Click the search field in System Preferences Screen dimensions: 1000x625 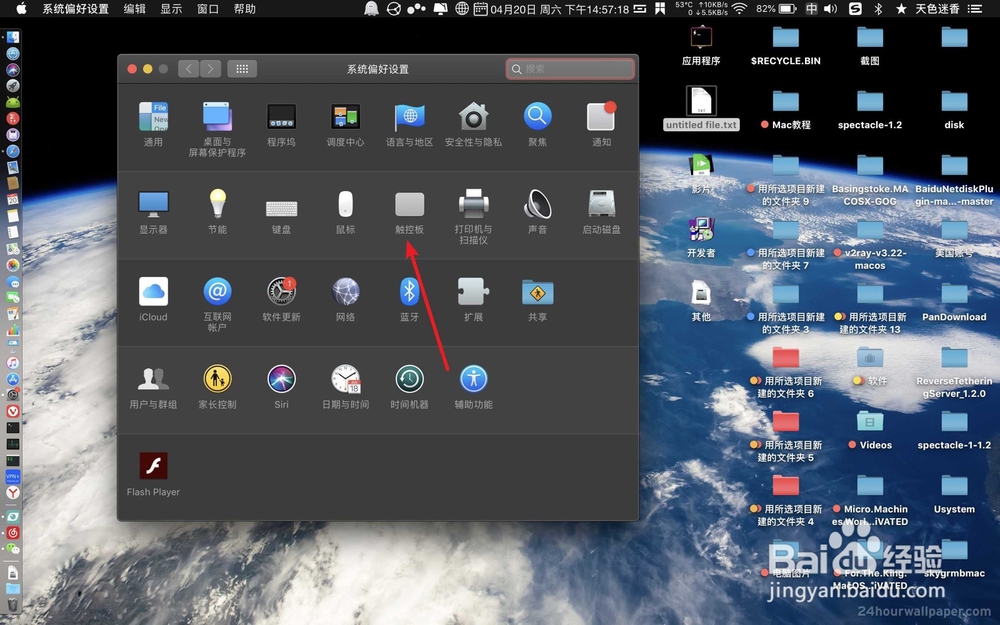pos(570,69)
